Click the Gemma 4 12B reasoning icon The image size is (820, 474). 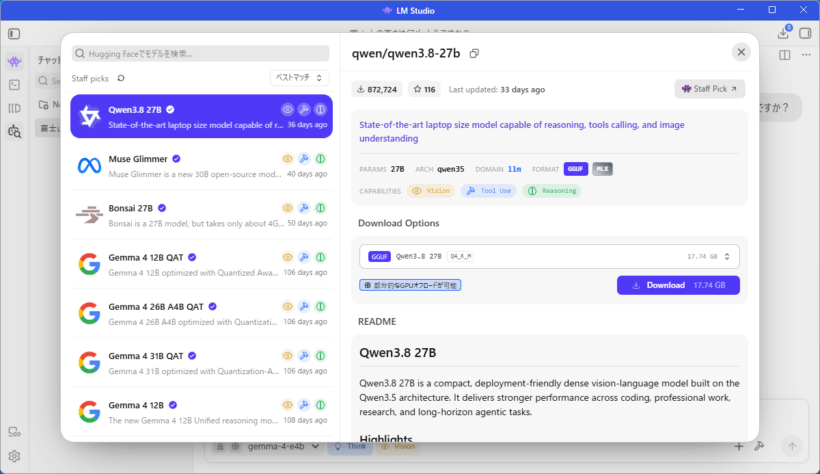(321, 405)
